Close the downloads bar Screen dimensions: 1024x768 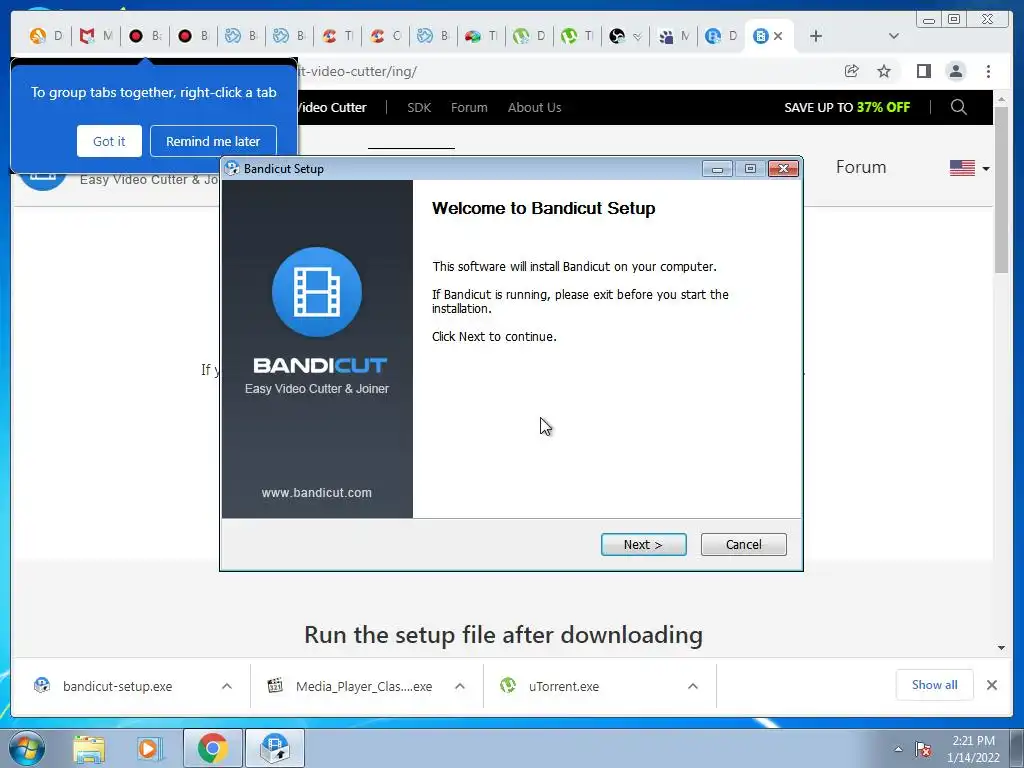pos(991,685)
